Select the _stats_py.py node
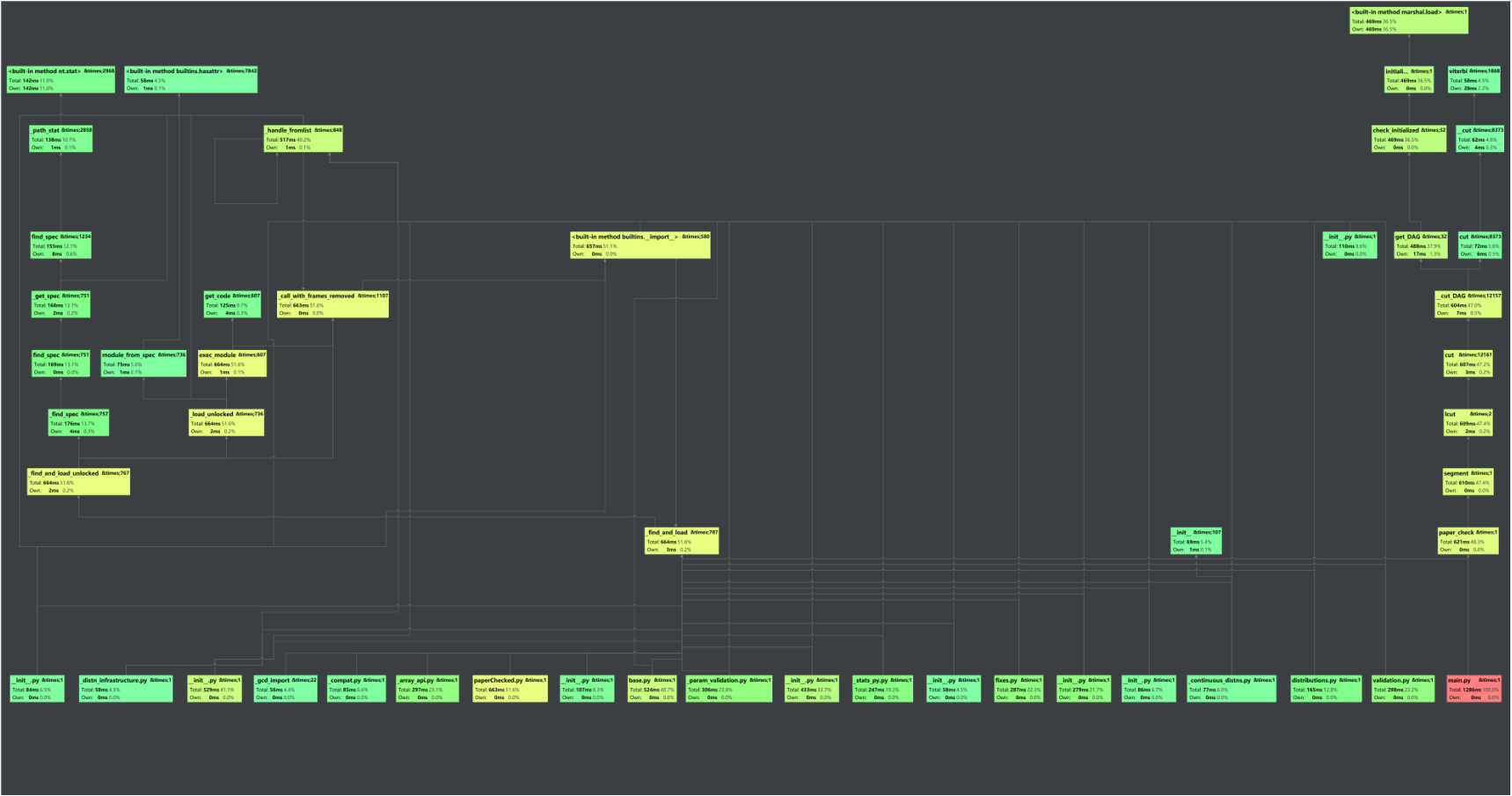This screenshot has width=1512, height=796. coord(883,689)
